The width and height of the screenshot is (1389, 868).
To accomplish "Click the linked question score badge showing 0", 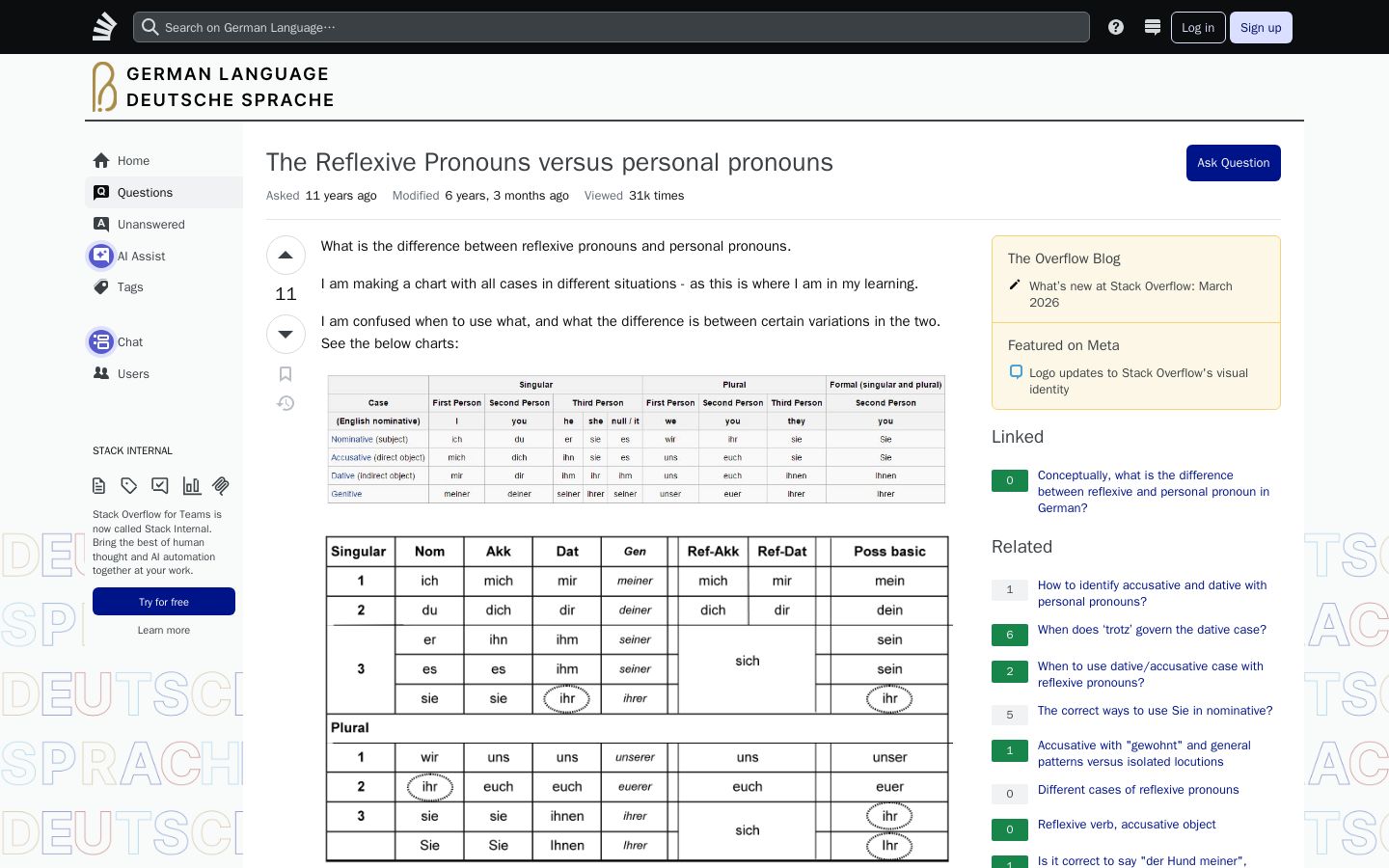I will click(1010, 480).
